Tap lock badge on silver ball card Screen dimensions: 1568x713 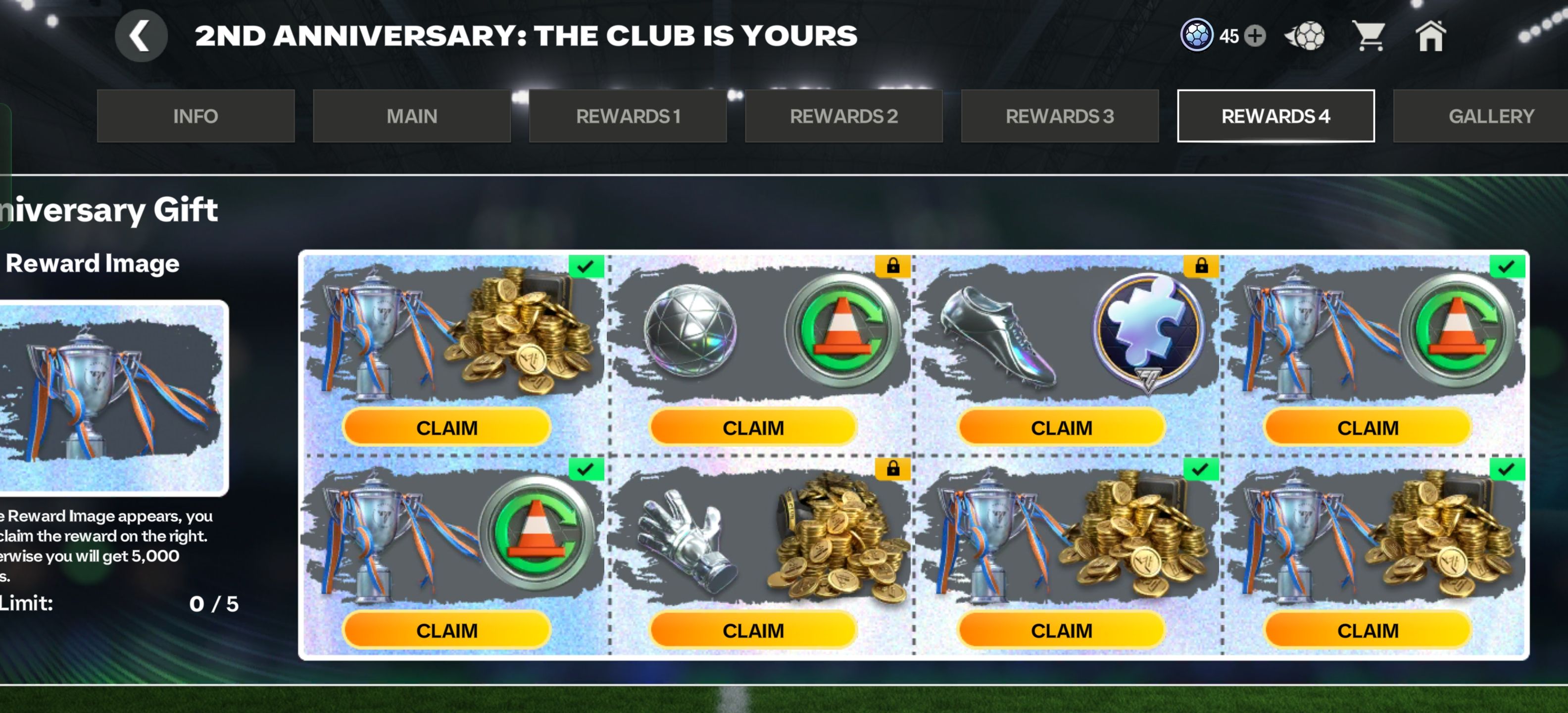tap(893, 266)
